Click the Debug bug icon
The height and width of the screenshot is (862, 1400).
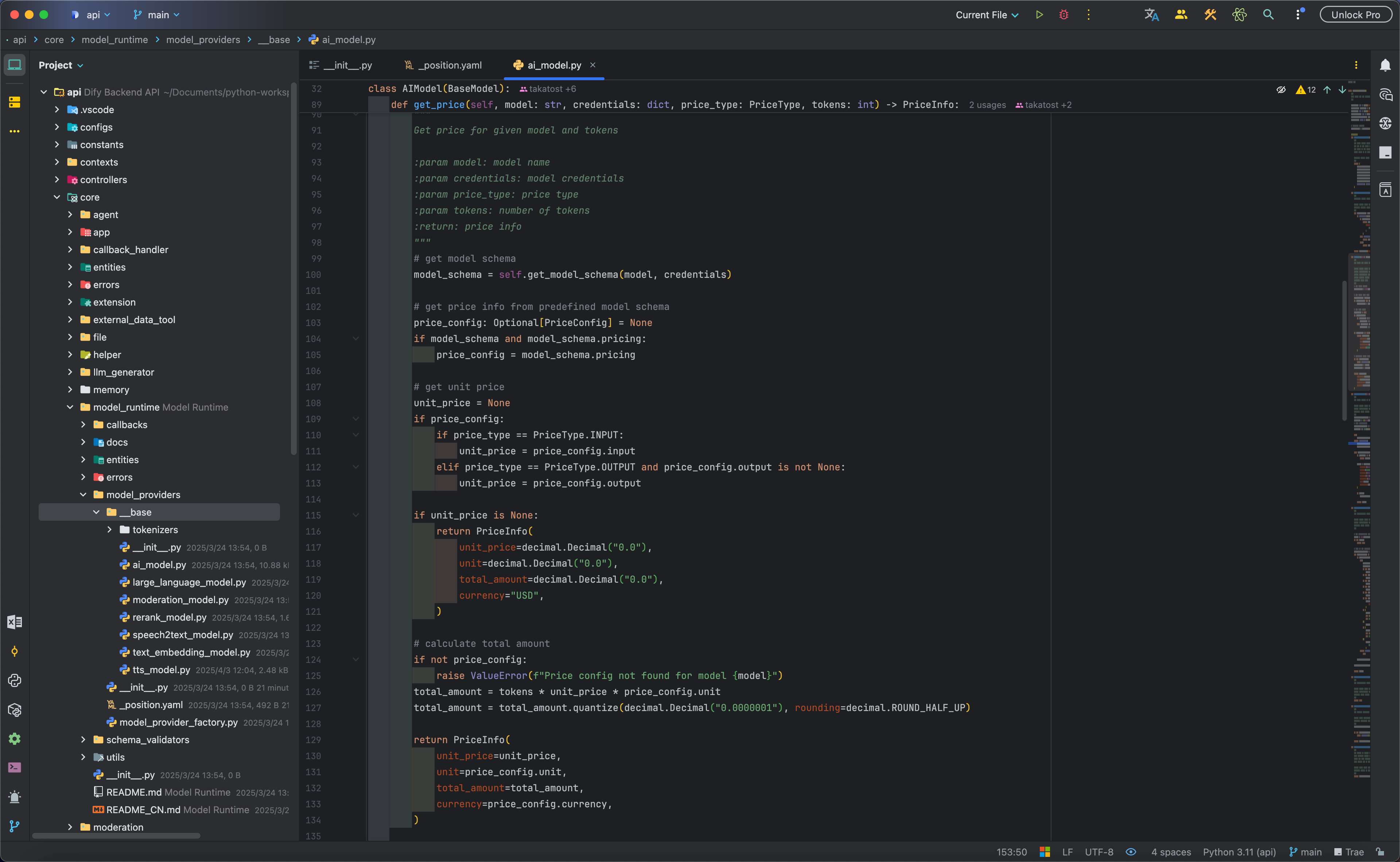coord(1064,15)
